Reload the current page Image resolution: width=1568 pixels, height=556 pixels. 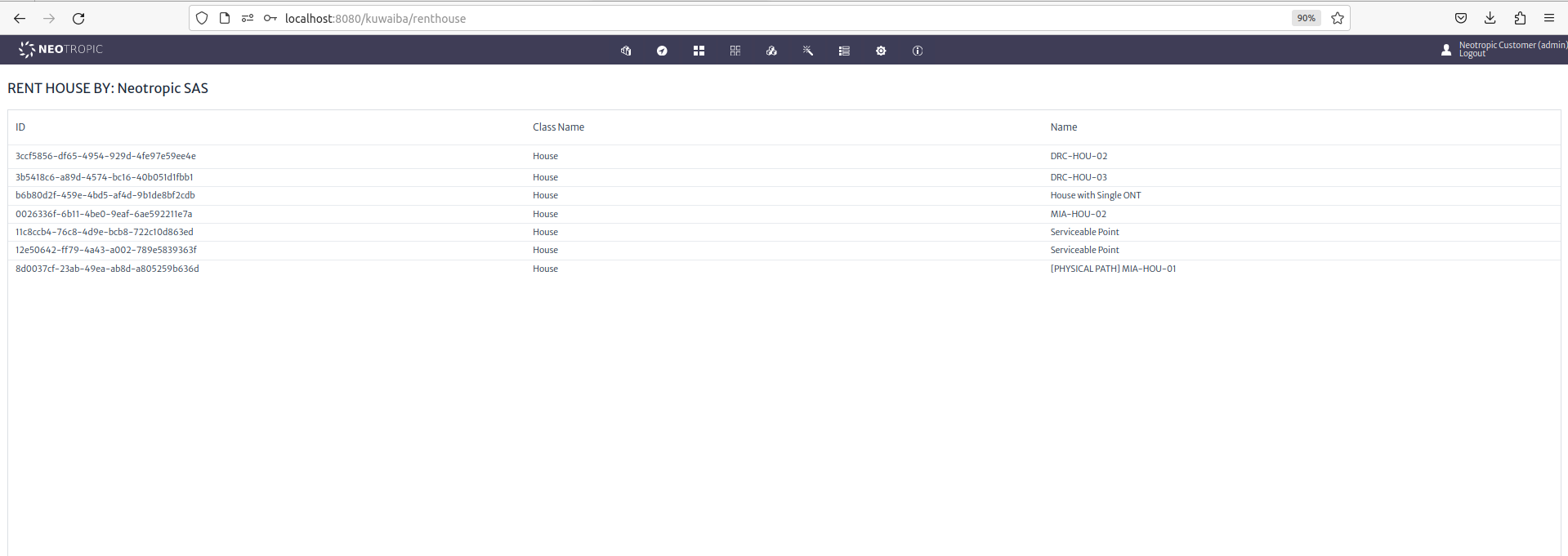pos(78,18)
